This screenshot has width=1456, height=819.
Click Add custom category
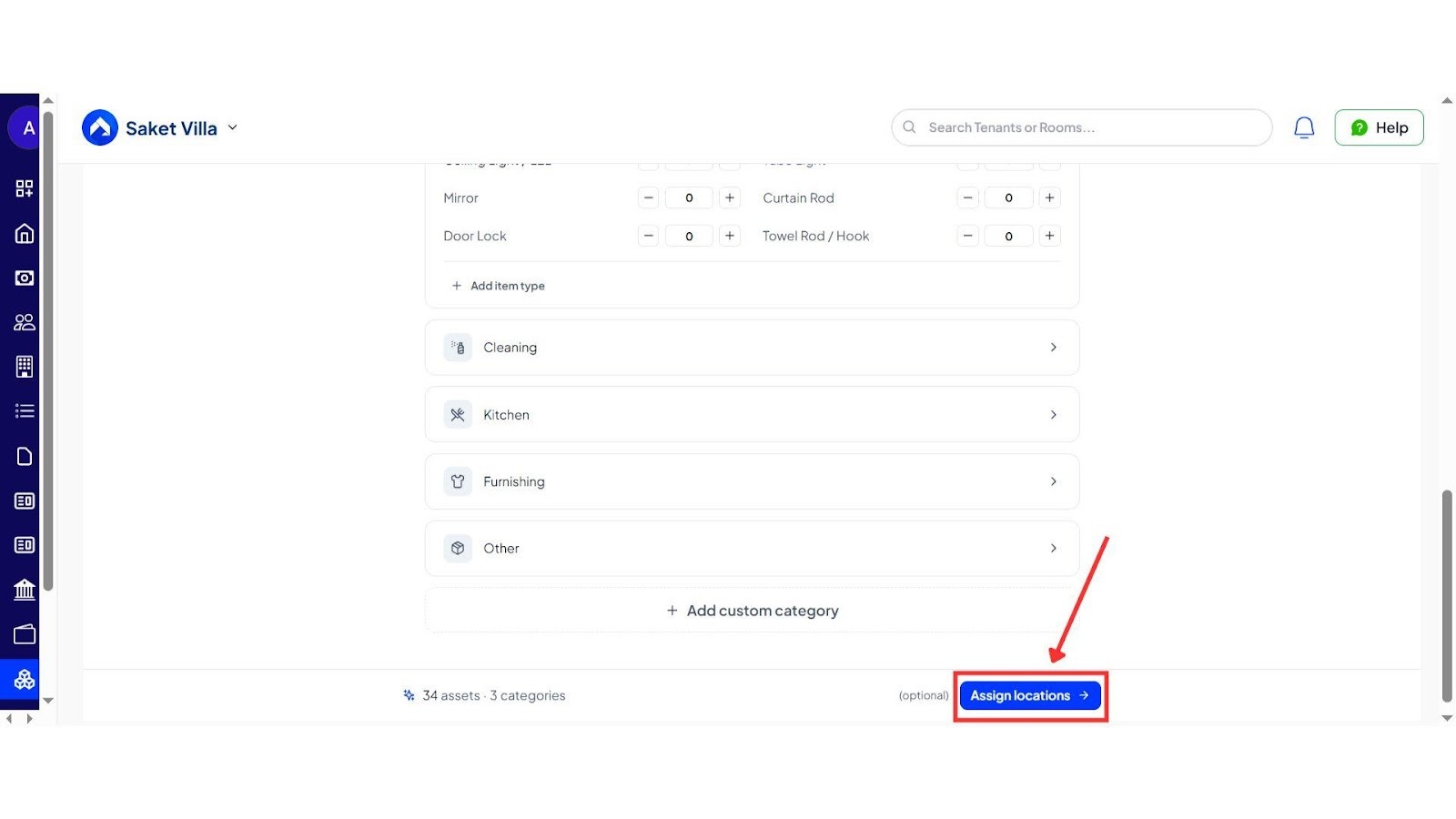752,611
